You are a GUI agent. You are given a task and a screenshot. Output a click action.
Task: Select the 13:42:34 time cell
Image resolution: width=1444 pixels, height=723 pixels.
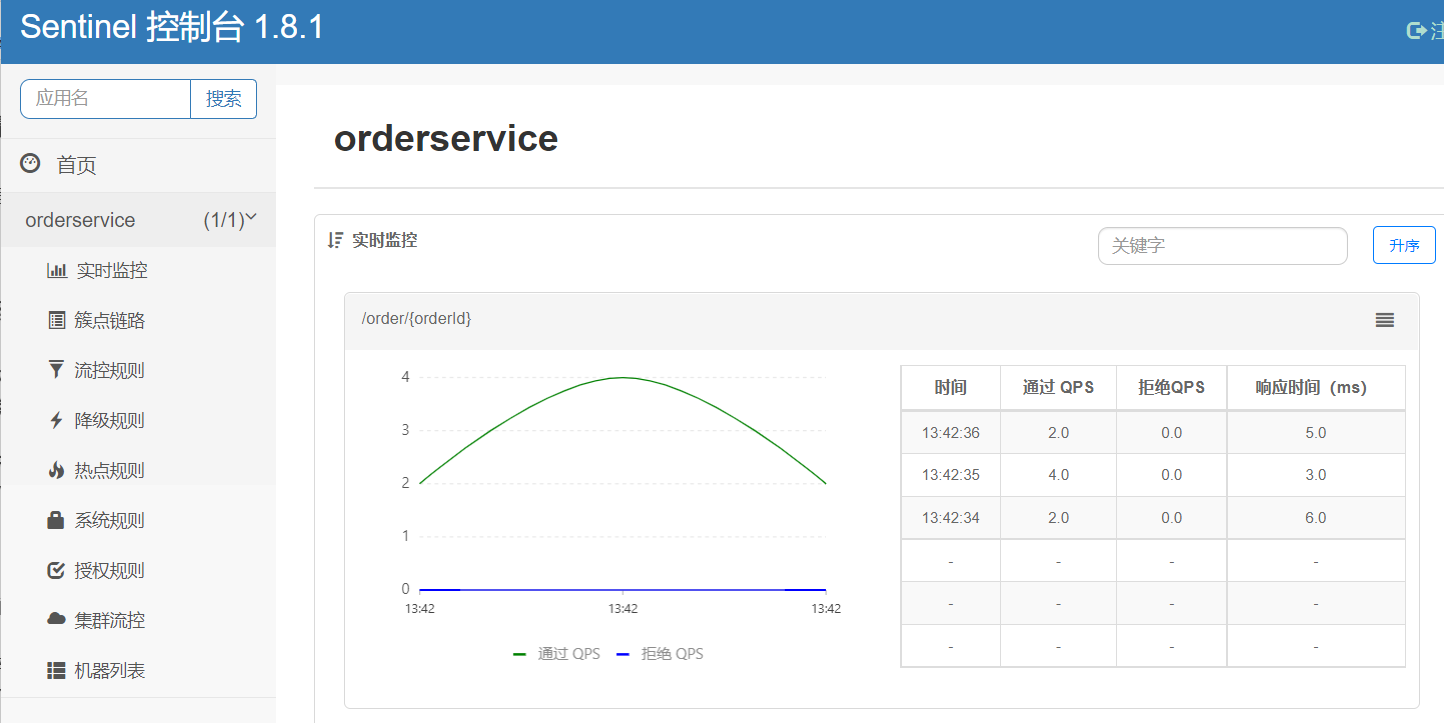point(950,518)
